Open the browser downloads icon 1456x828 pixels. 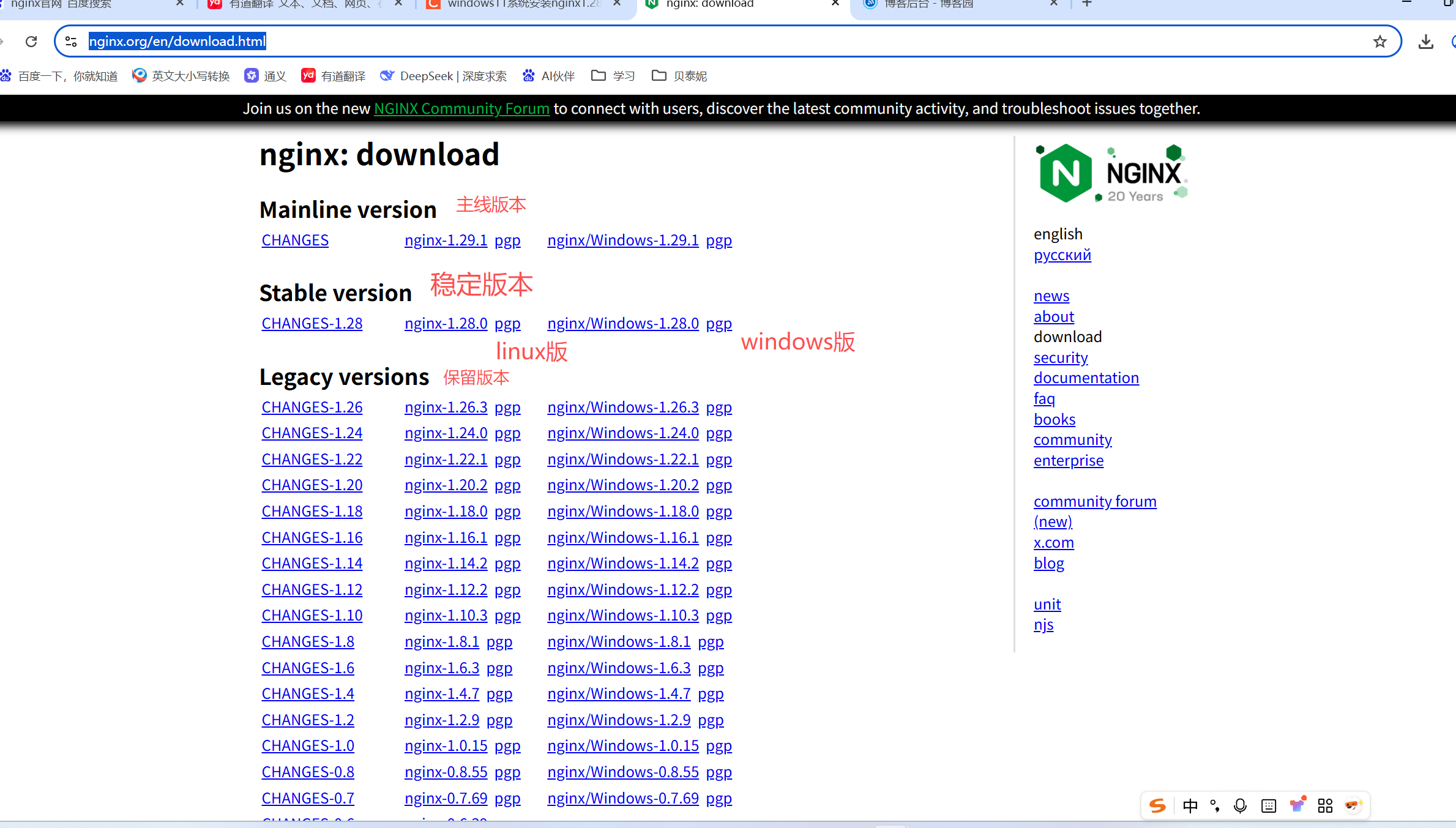click(x=1425, y=42)
